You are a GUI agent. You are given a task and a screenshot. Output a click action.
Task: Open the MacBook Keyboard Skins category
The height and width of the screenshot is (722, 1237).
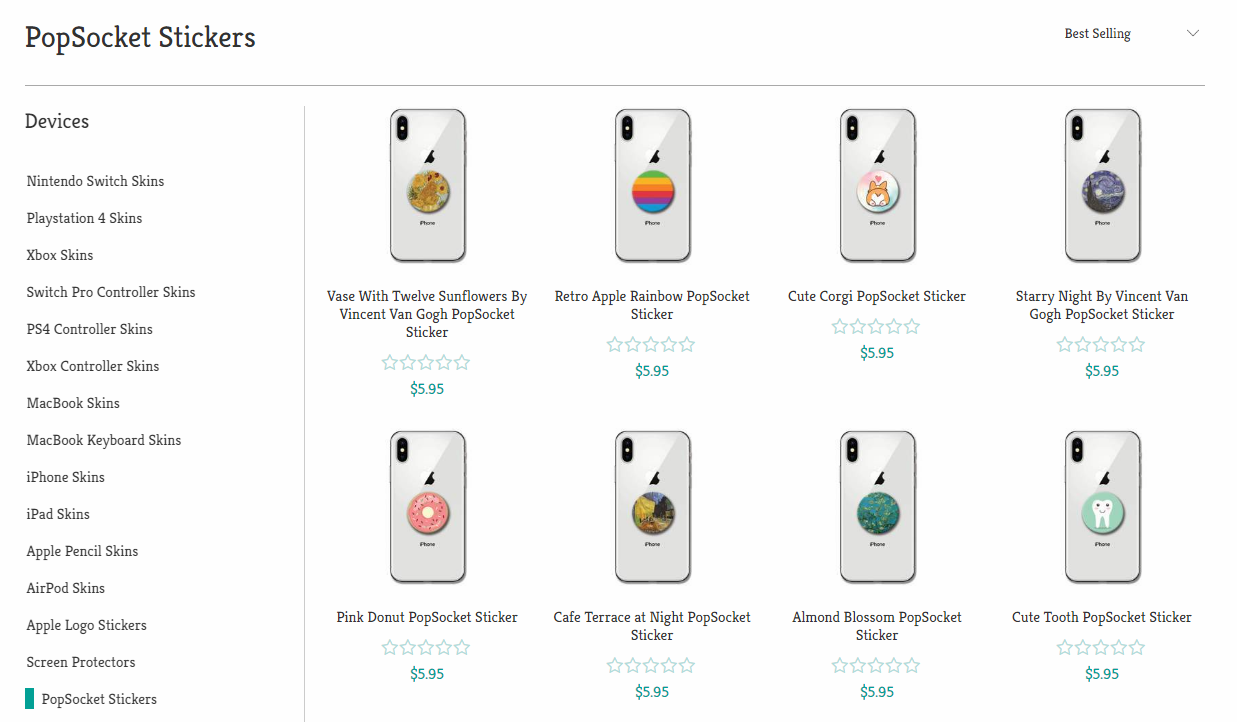tap(104, 440)
